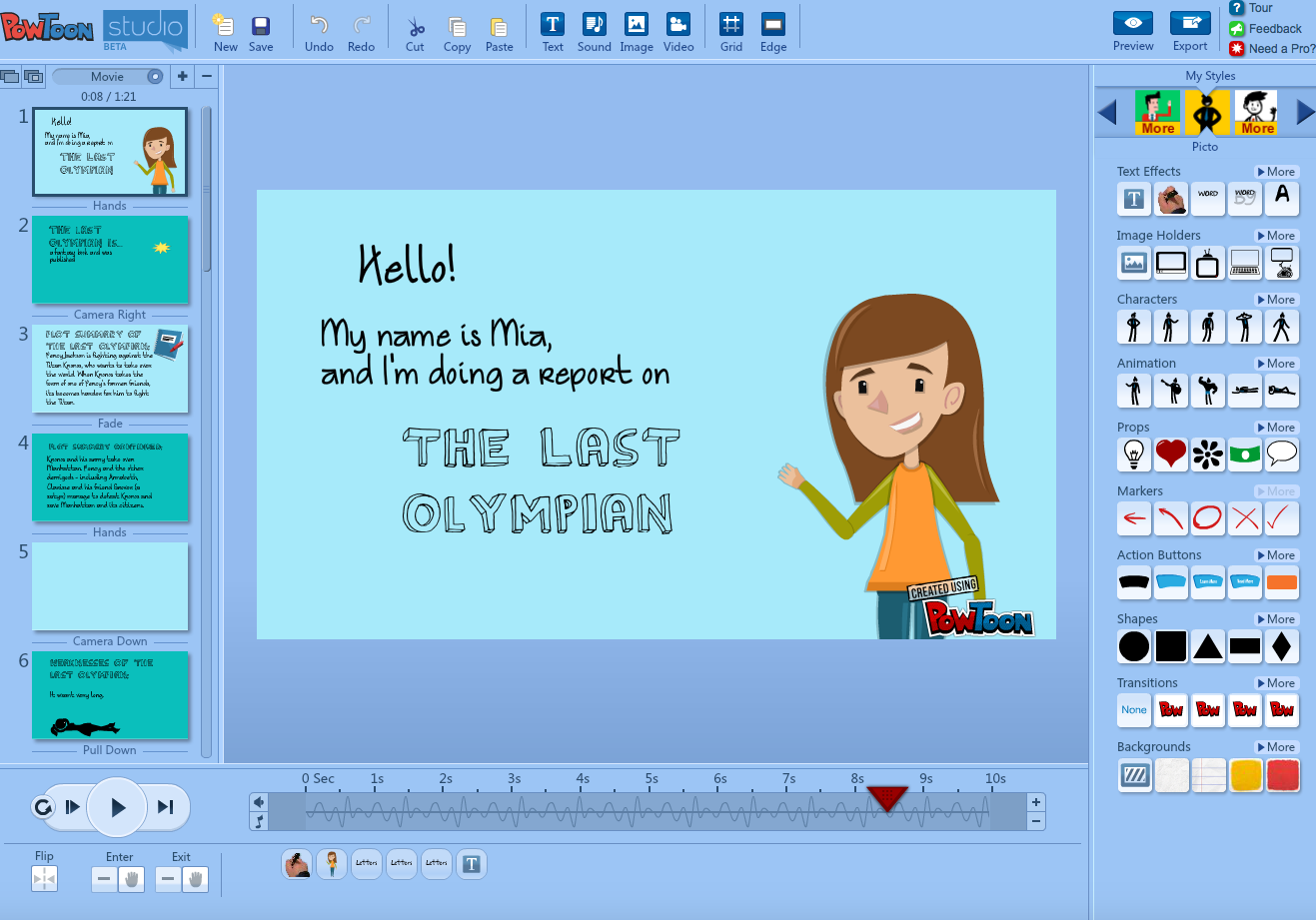
Task: Insert a Video from toolbar
Action: click(x=678, y=33)
